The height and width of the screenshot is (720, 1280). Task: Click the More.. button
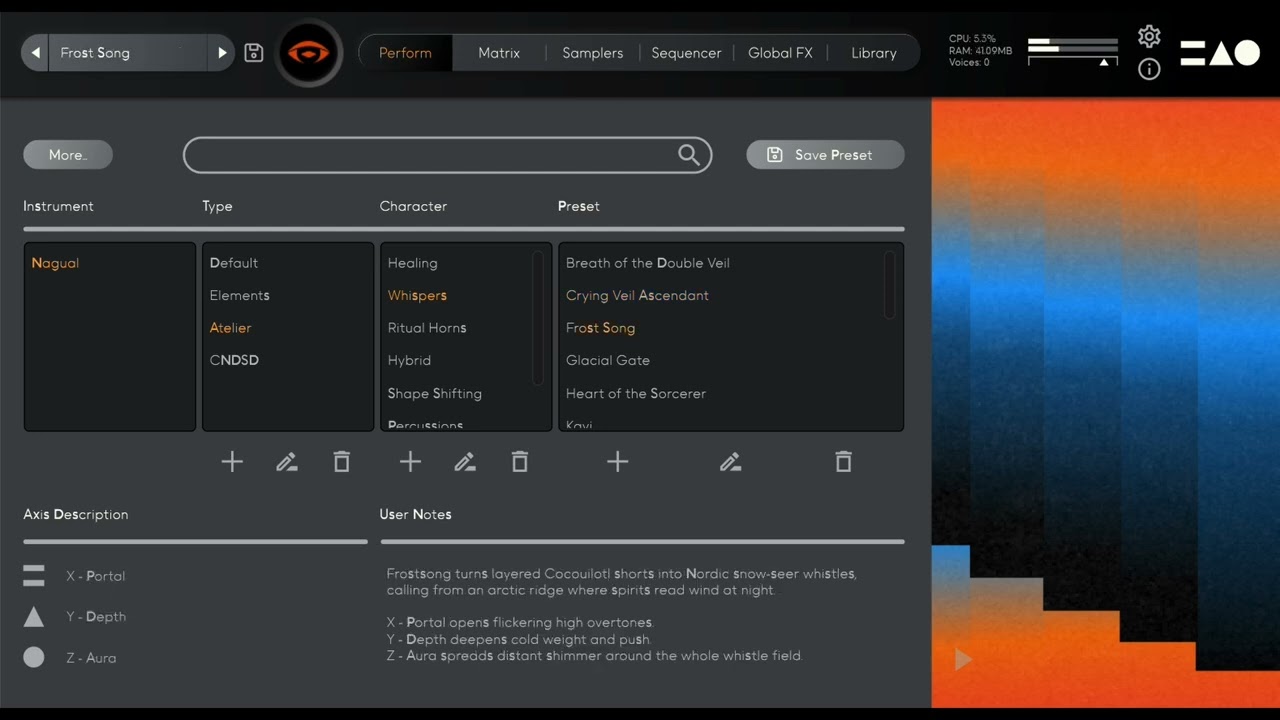[68, 155]
